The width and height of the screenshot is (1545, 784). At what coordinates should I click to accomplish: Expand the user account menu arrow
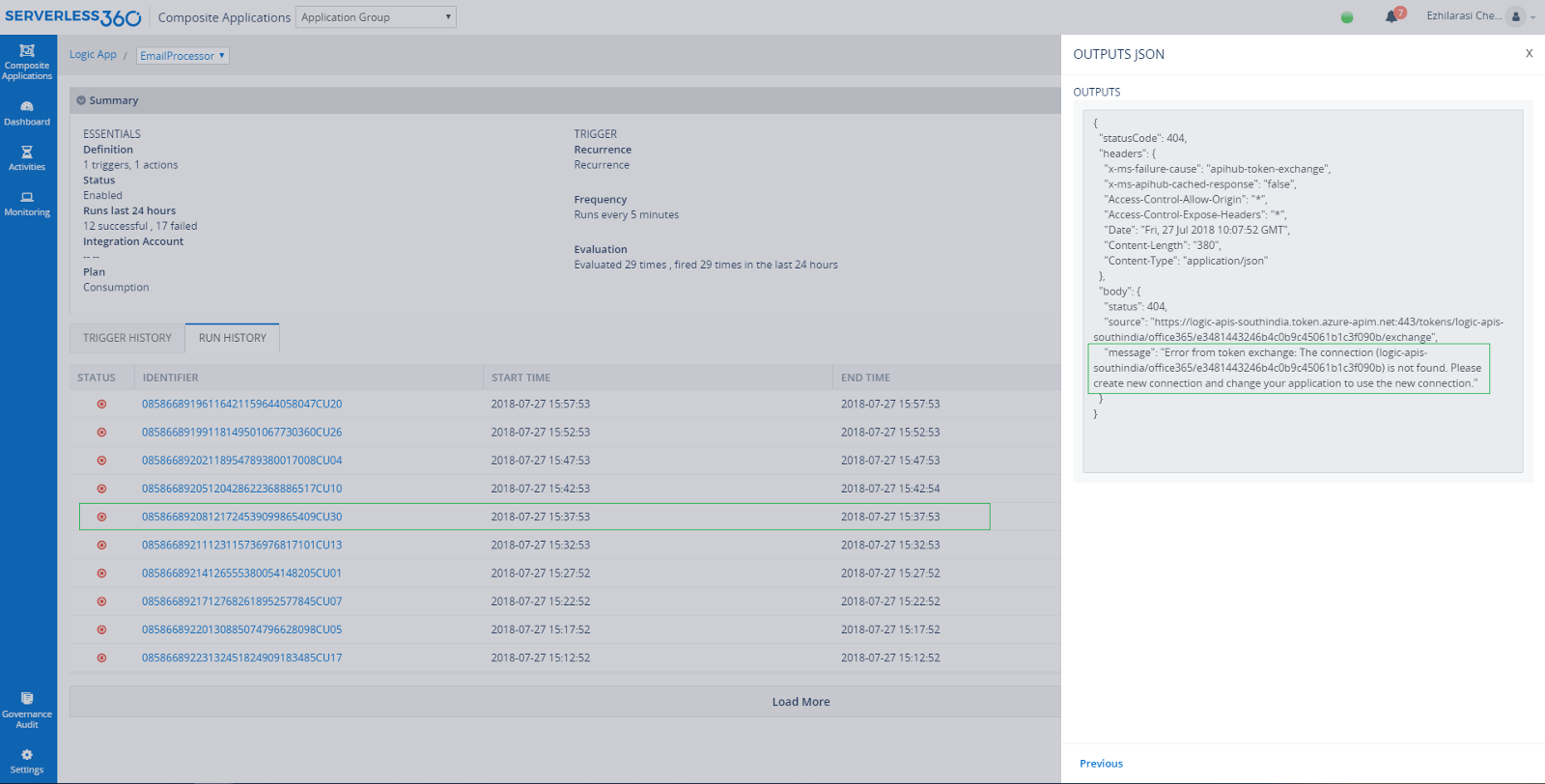coord(1533,17)
